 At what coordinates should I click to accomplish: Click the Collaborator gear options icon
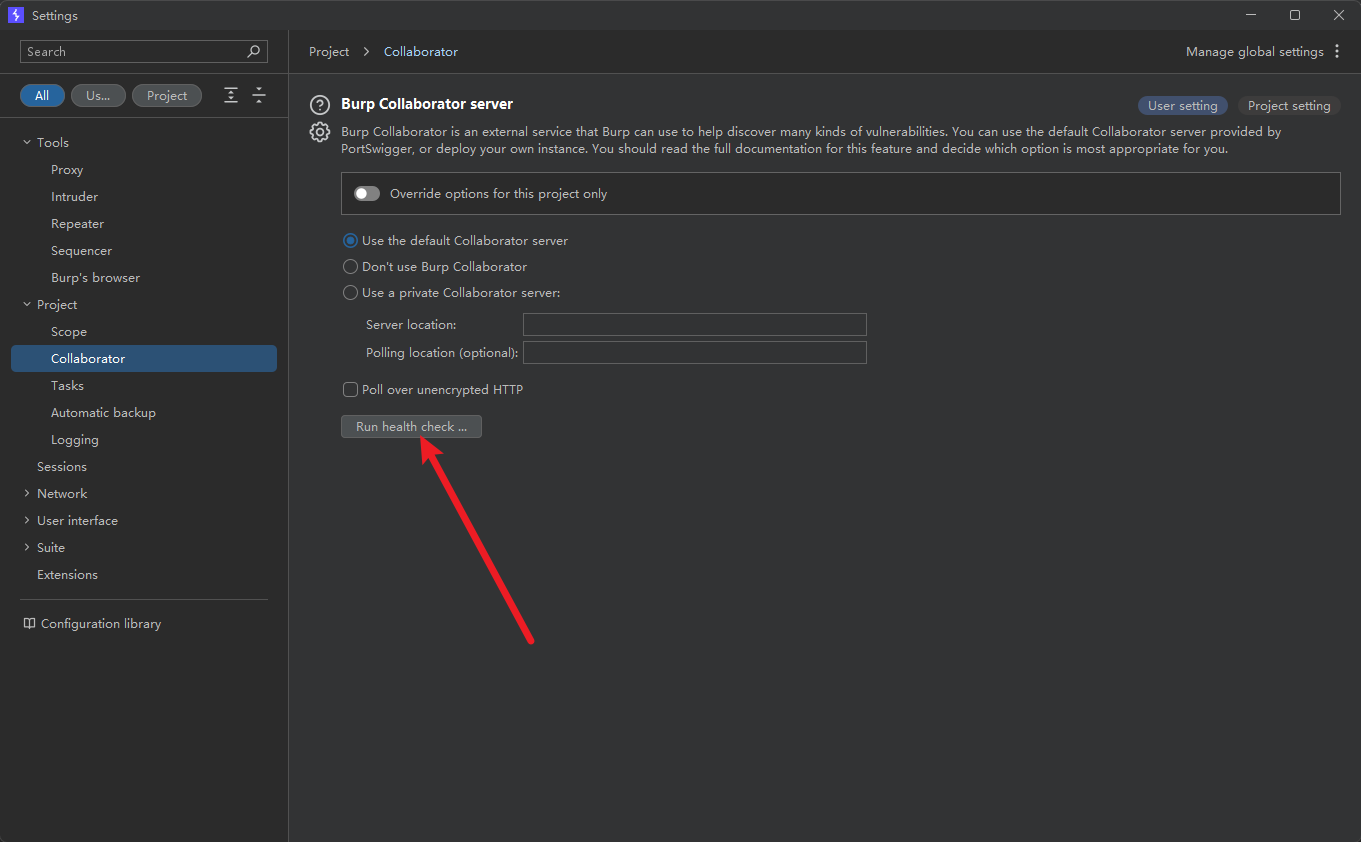click(x=319, y=132)
